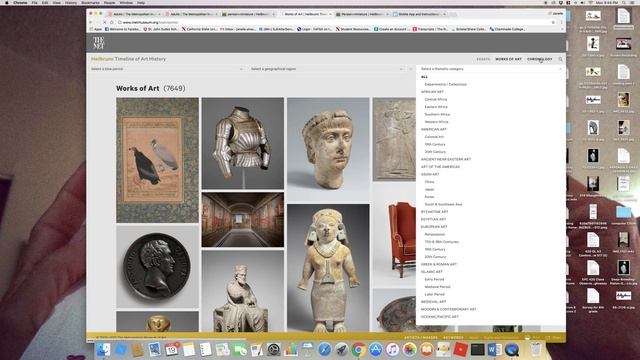Open the geographical region dropdown

[x=327, y=69]
